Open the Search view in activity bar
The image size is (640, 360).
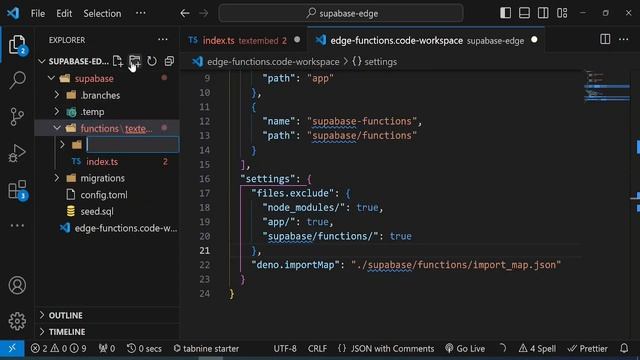point(17,80)
